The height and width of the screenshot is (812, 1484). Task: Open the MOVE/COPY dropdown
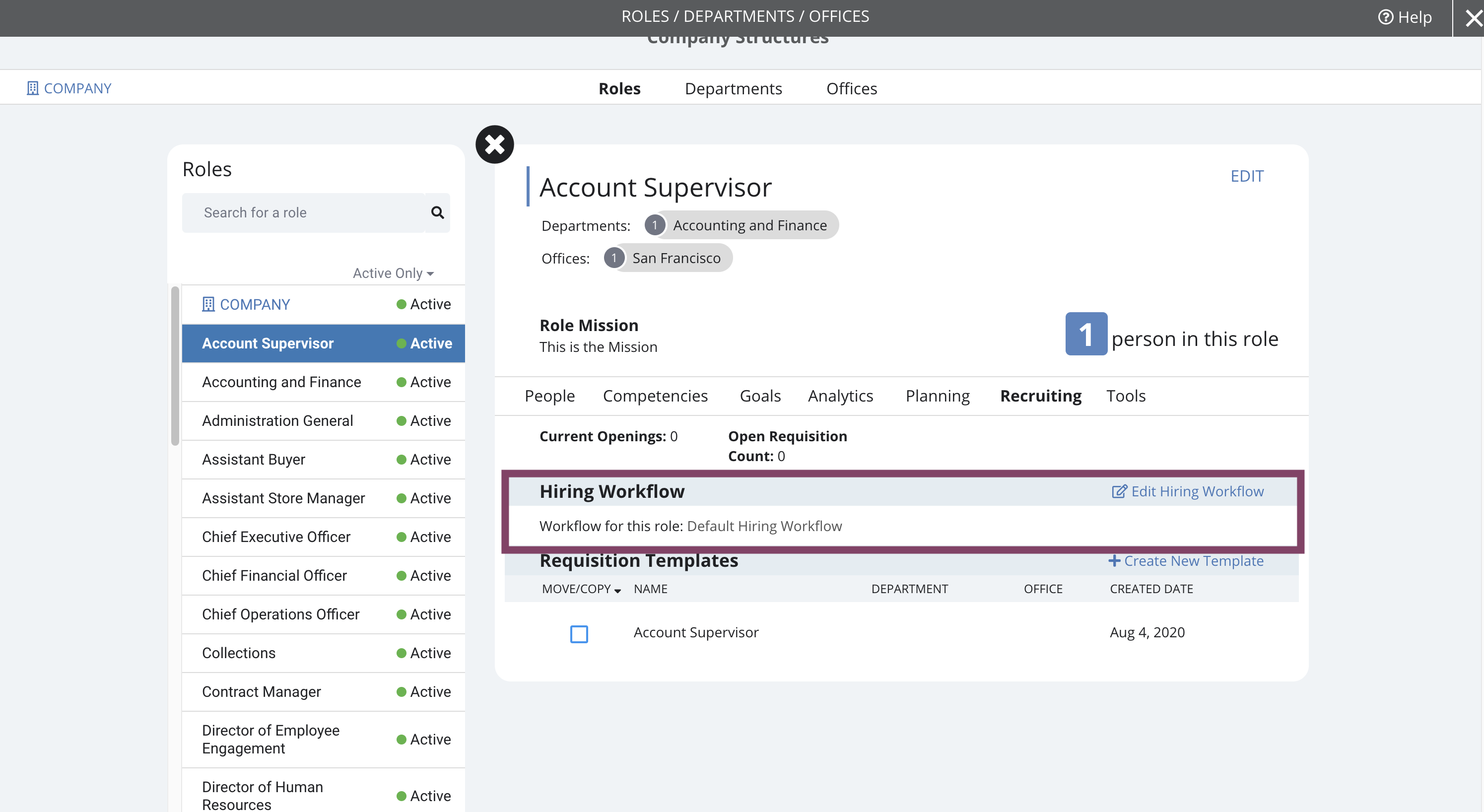tap(581, 589)
